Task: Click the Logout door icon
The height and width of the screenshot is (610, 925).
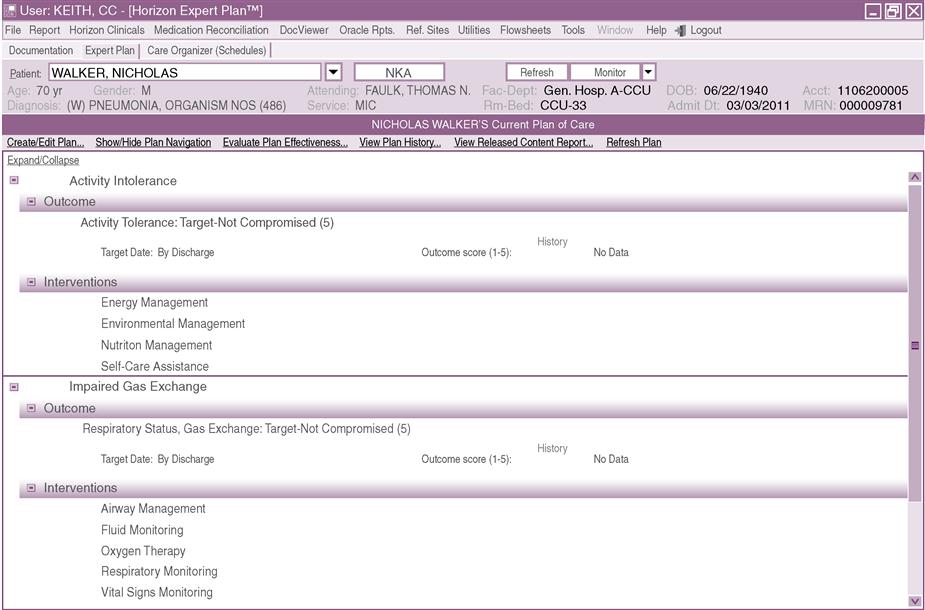Action: pyautogui.click(x=680, y=30)
